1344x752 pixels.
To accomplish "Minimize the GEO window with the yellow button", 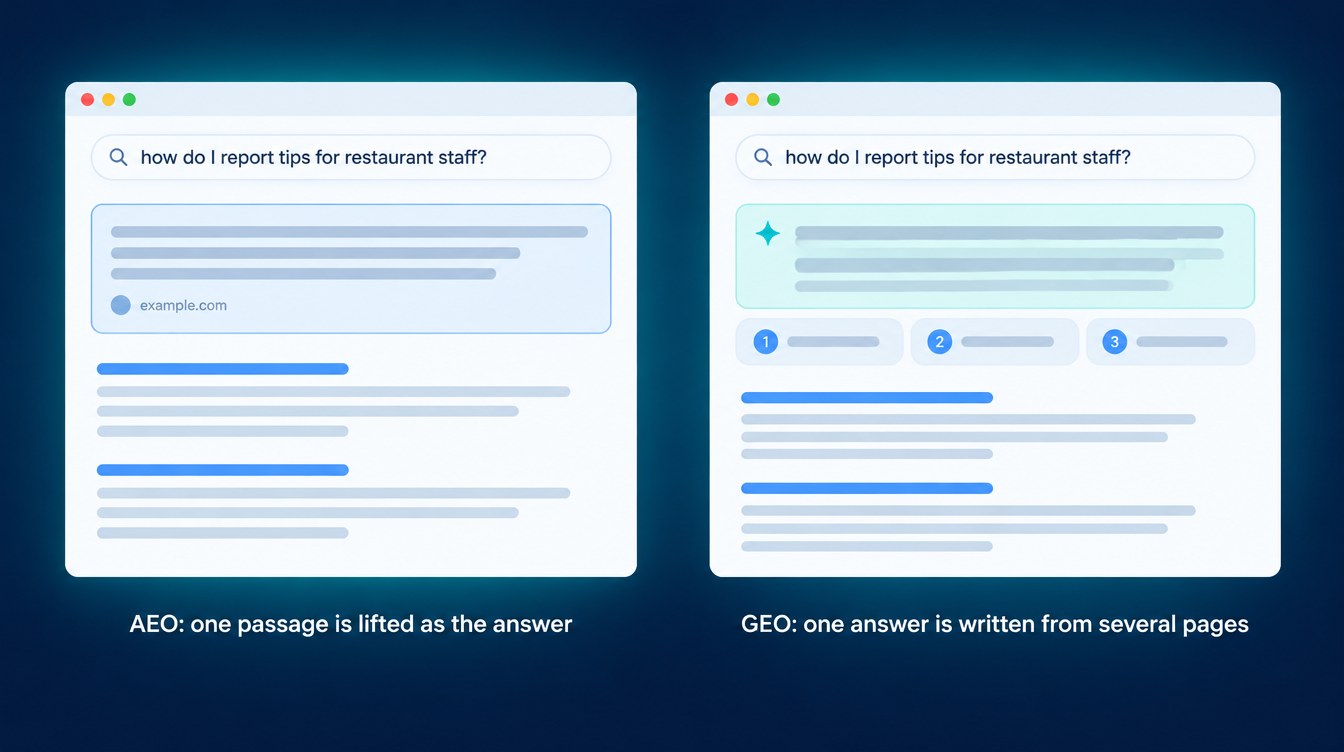I will pyautogui.click(x=752, y=99).
